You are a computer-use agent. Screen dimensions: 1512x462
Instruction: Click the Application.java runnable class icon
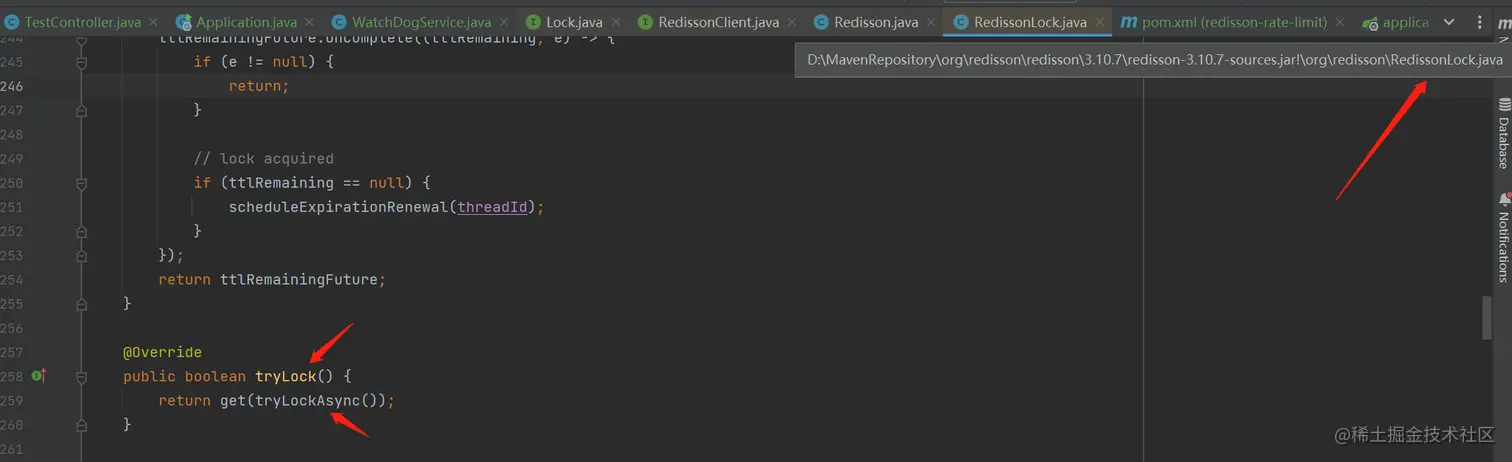(183, 22)
